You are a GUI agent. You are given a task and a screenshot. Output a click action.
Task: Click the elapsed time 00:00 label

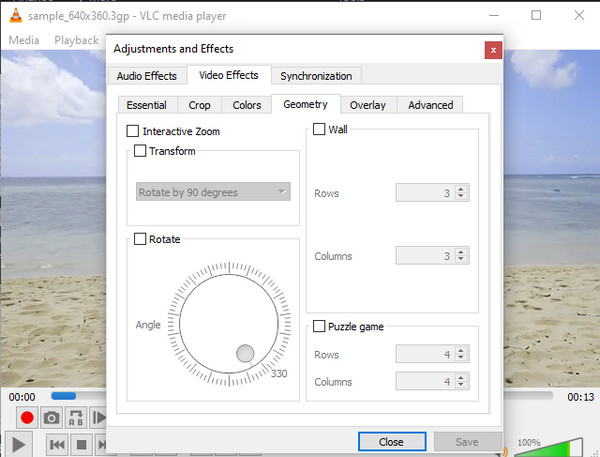[22, 397]
